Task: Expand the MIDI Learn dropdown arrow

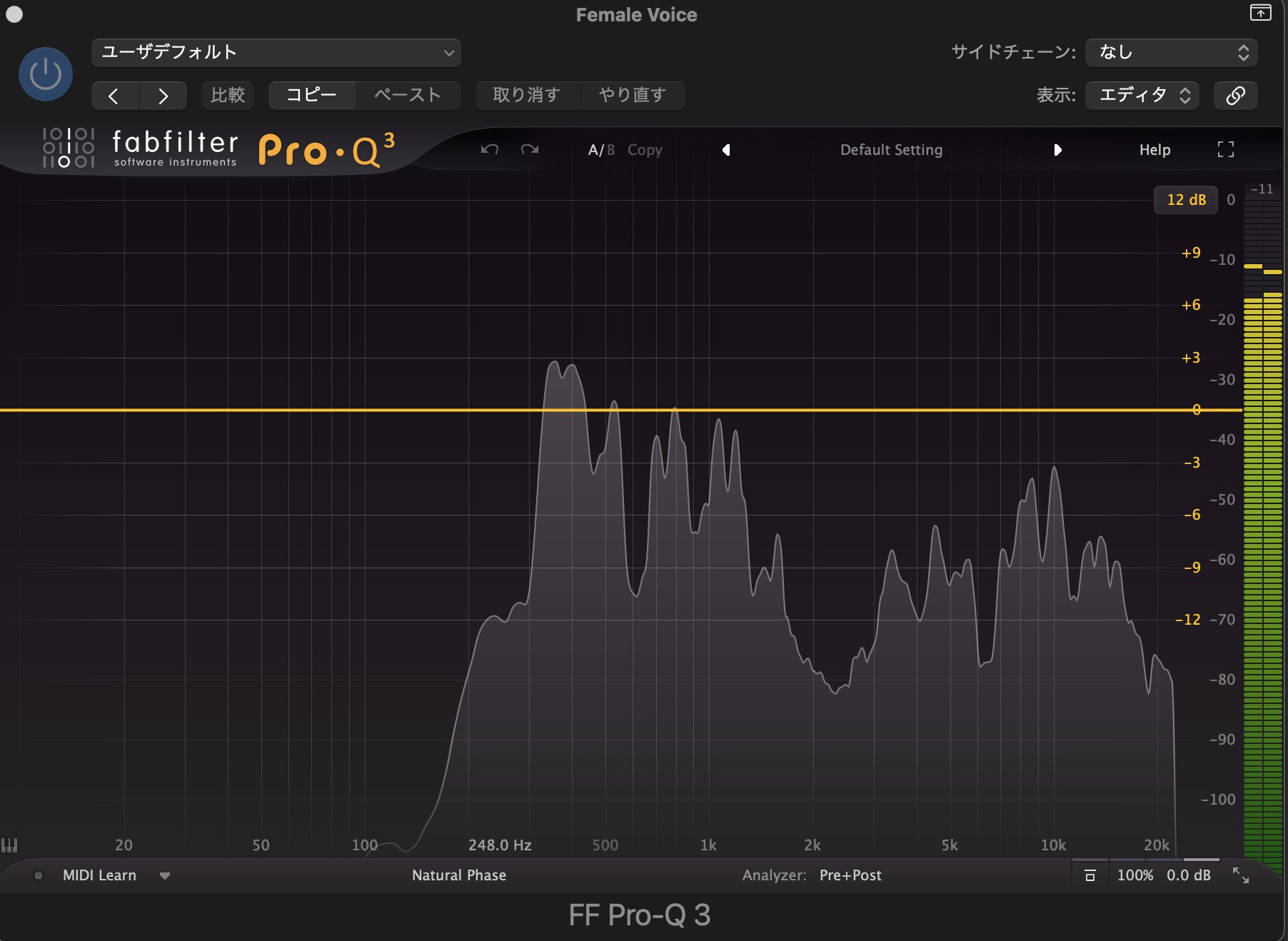Action: click(165, 876)
